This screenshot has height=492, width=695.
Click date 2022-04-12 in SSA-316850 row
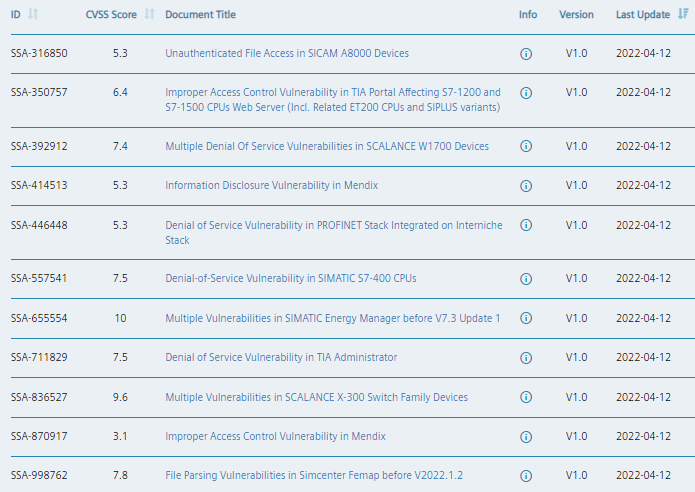tap(643, 53)
